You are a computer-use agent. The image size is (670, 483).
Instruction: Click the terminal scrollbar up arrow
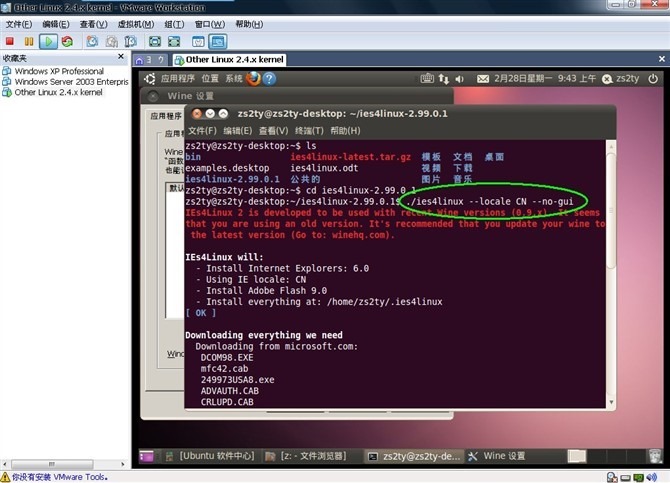611,146
